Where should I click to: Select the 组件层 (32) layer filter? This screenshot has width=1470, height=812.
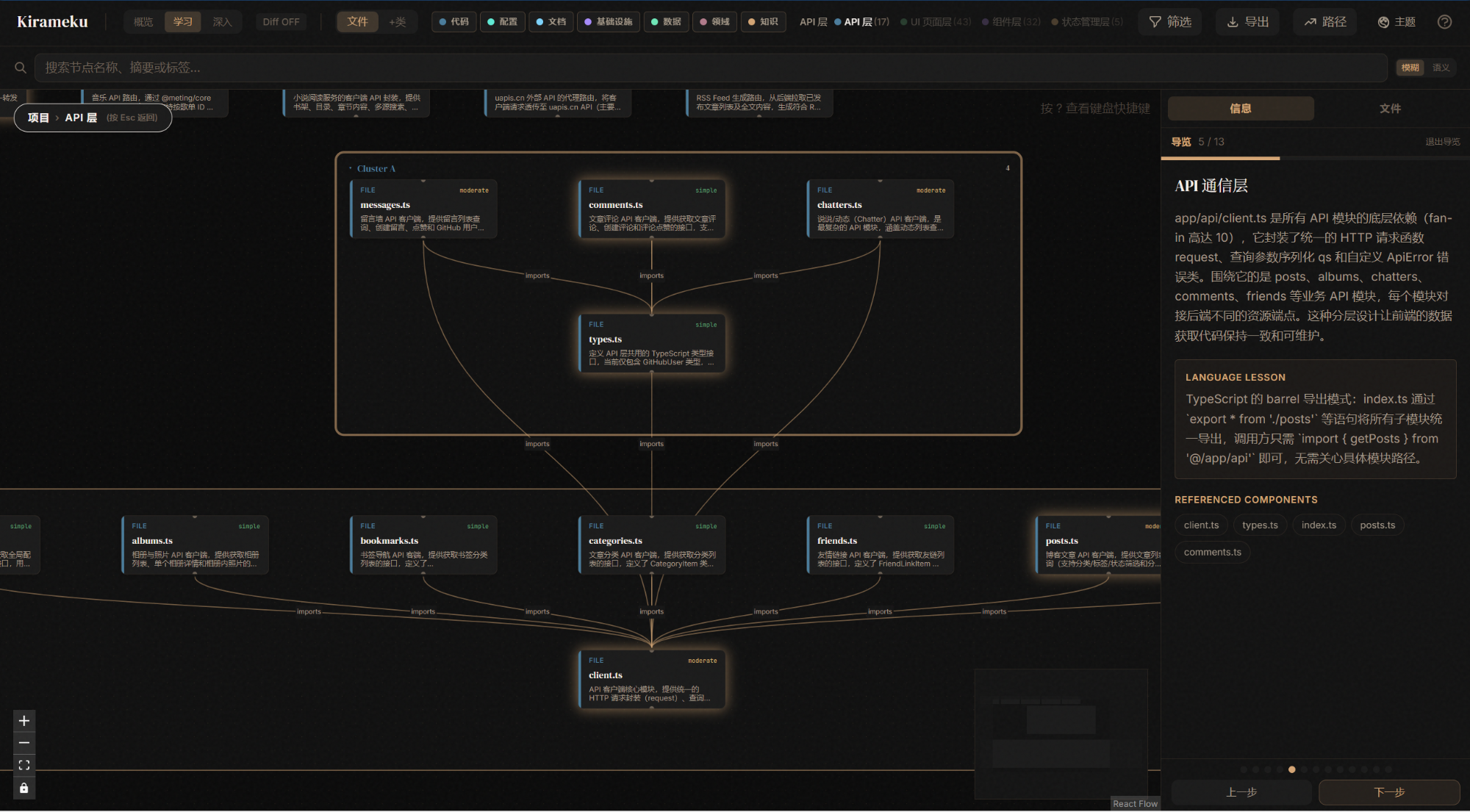[x=1011, y=22]
